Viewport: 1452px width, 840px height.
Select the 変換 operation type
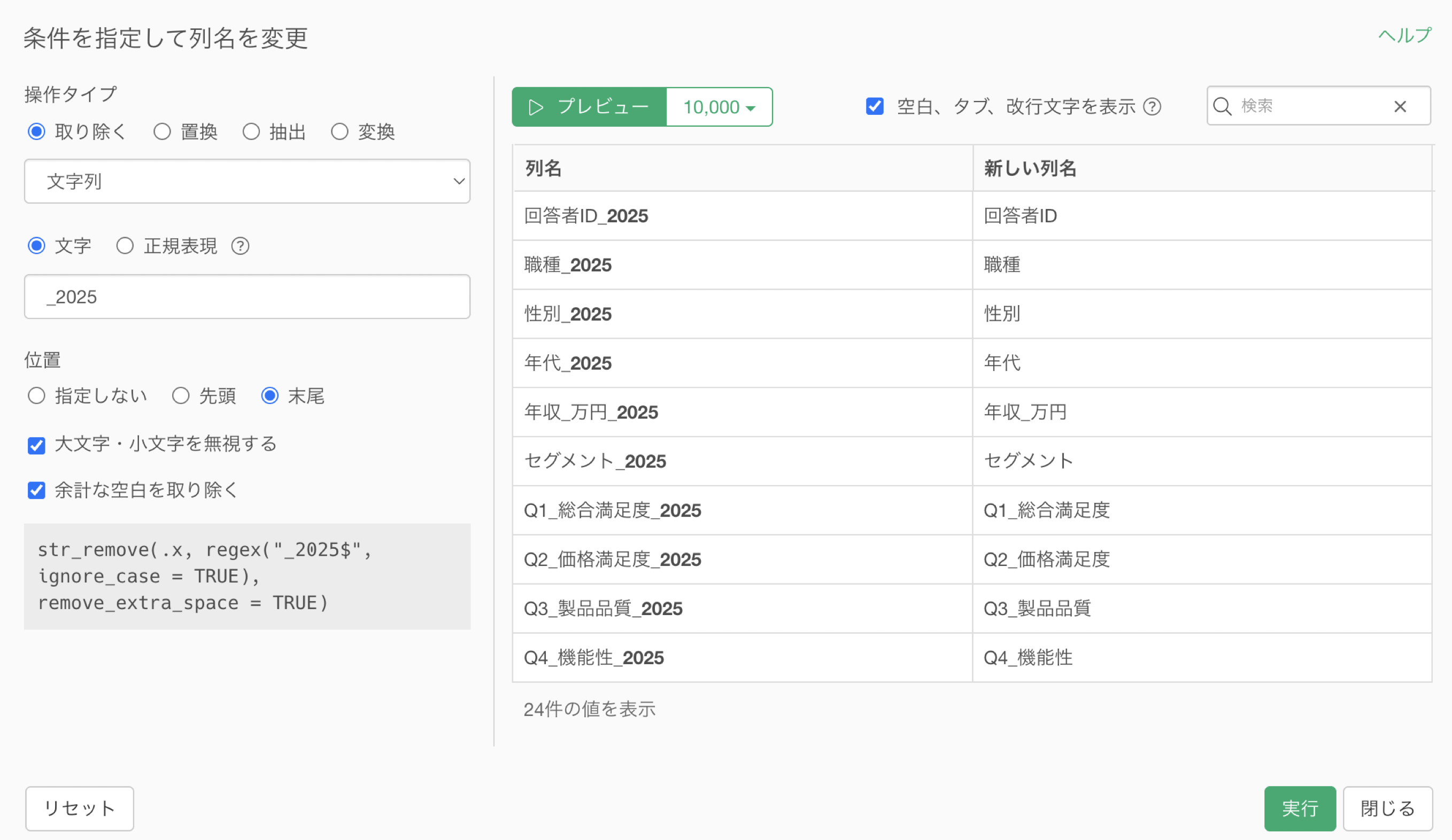pos(339,132)
